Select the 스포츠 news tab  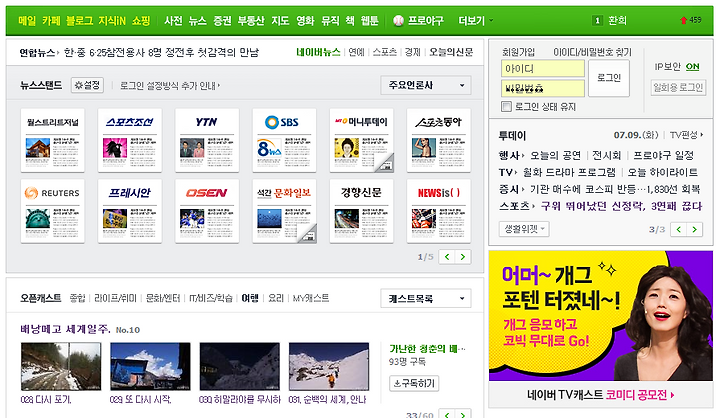coord(384,52)
